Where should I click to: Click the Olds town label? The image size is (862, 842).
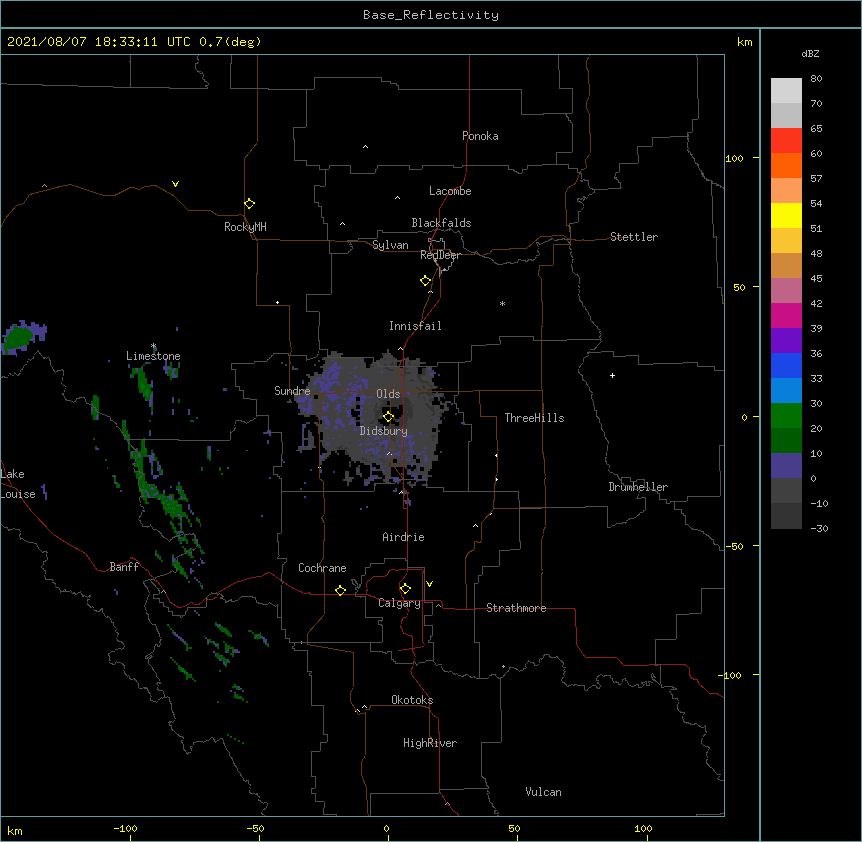(x=388, y=394)
